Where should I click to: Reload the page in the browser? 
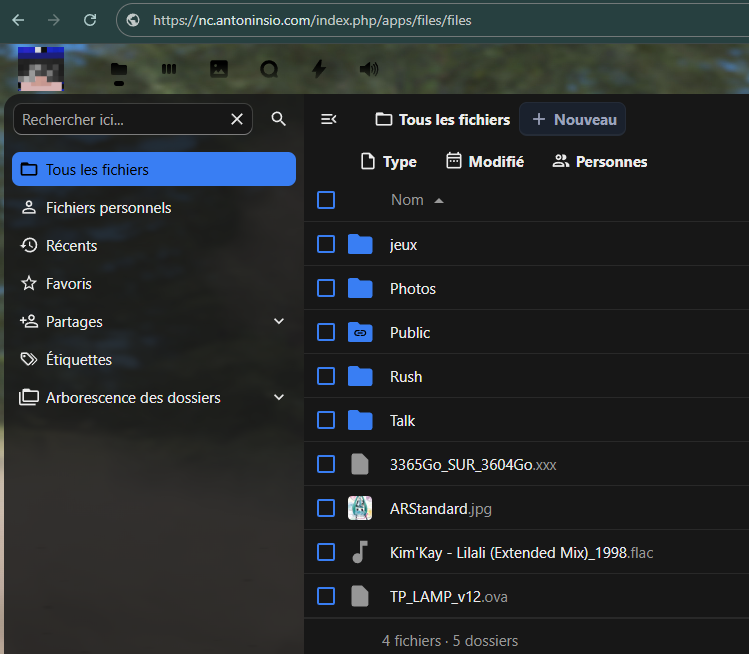pos(90,20)
